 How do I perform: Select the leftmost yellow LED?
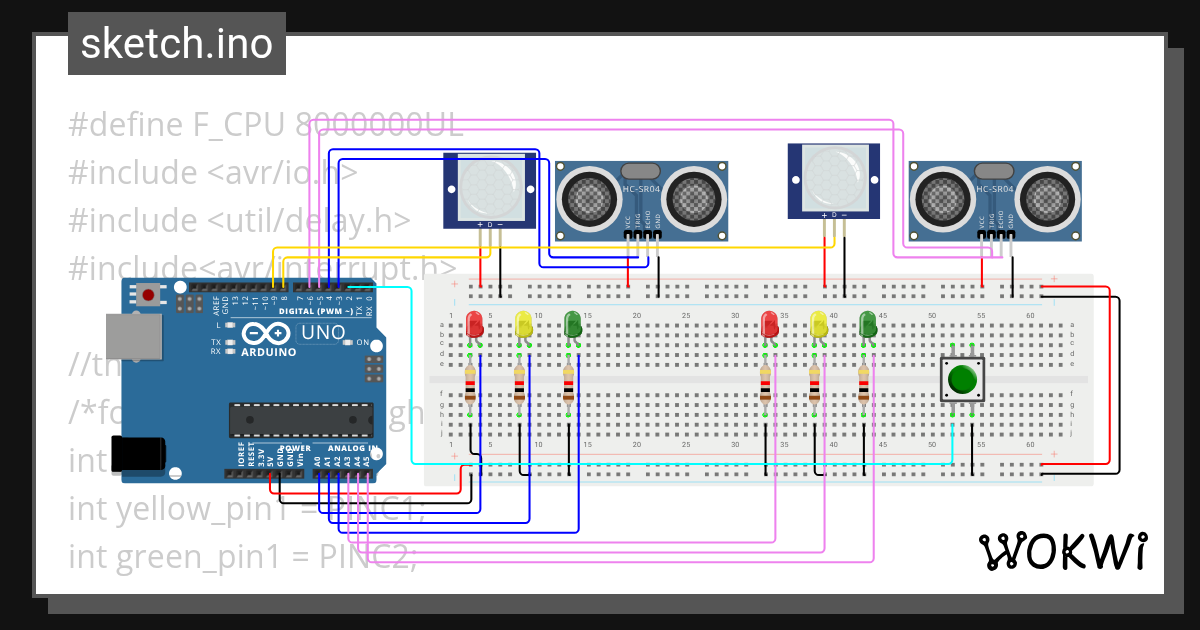523,324
